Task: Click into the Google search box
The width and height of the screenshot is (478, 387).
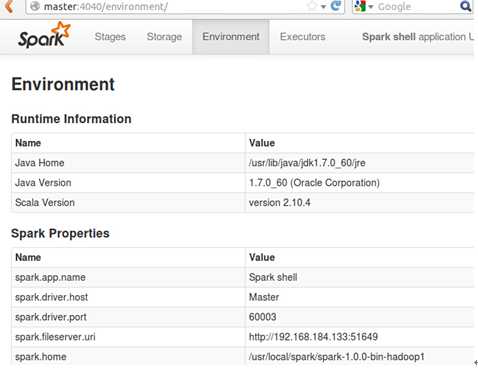Action: [x=417, y=6]
